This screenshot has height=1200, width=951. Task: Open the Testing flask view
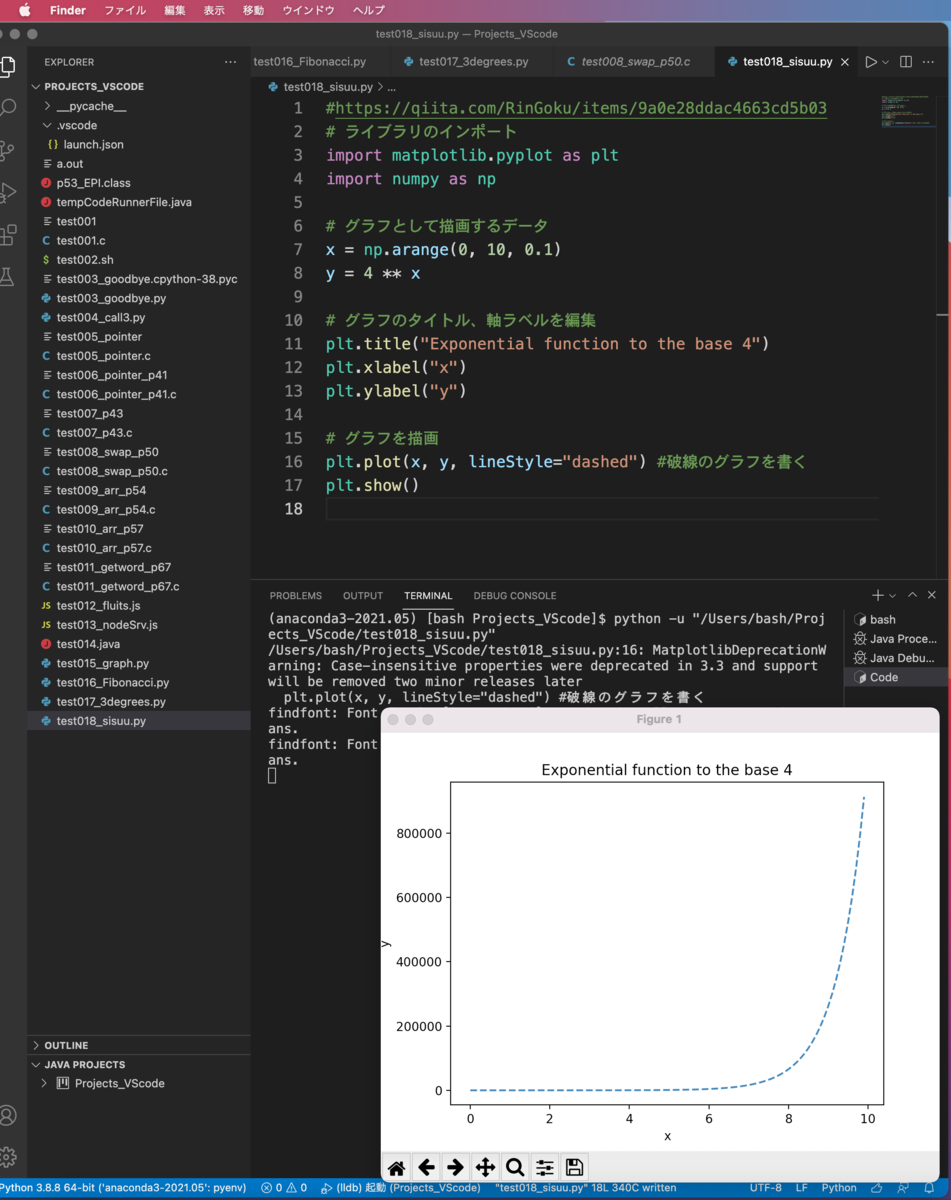(x=8, y=277)
